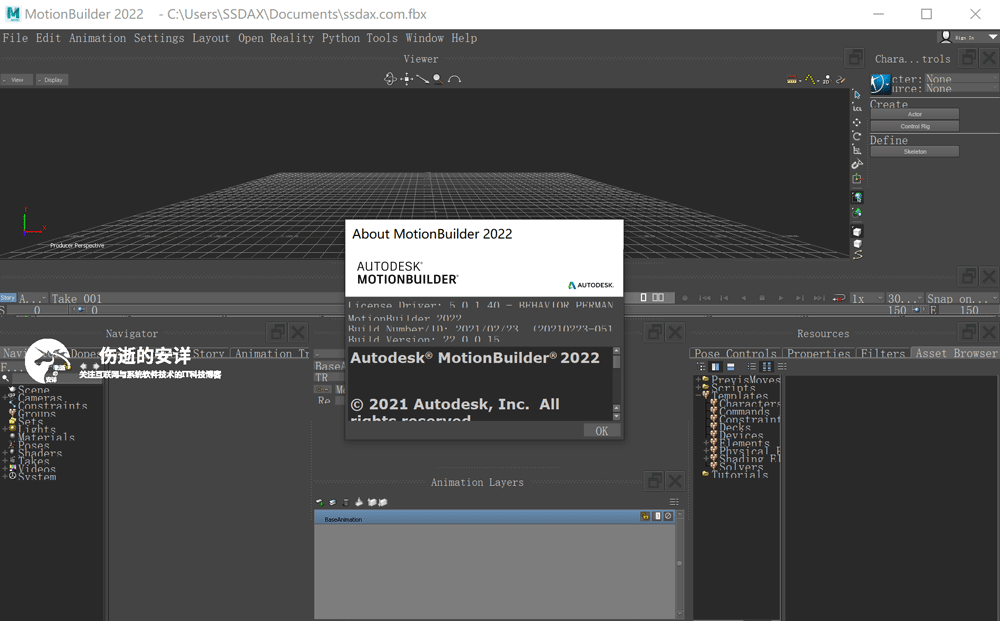The height and width of the screenshot is (621, 1000).
Task: Toggle lock on BaseAnimation layer
Action: [645, 516]
